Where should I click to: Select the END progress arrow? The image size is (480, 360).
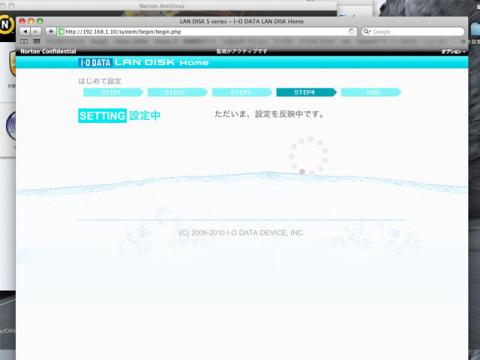(x=371, y=92)
